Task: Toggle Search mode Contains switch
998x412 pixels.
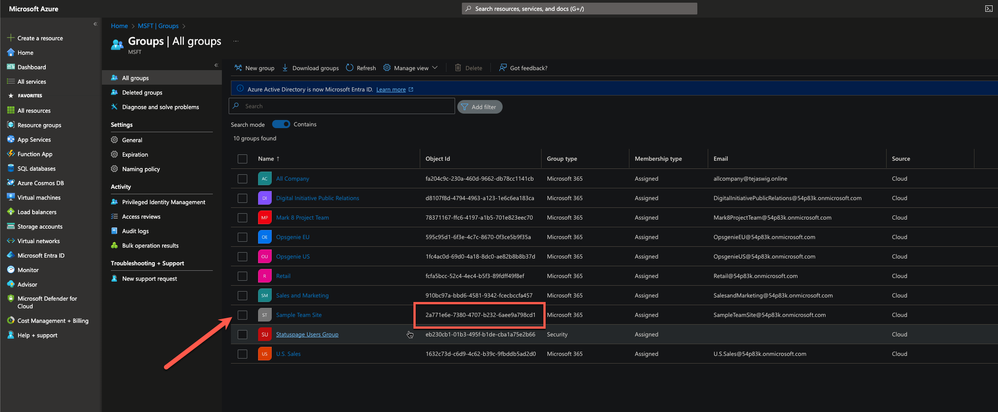Action: point(281,124)
